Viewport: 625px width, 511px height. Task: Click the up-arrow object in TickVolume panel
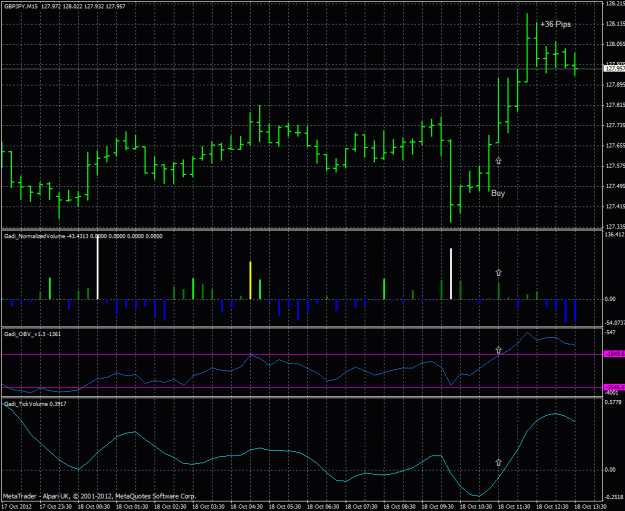(498, 462)
